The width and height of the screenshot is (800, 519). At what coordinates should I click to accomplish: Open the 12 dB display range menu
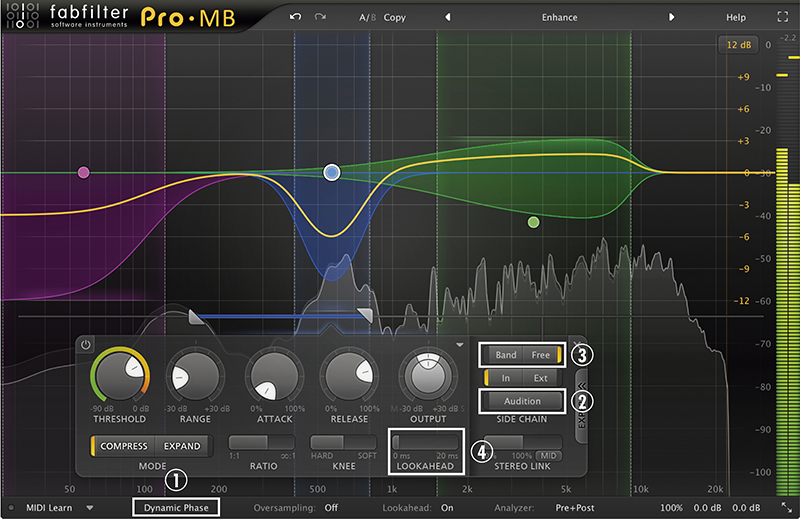[738, 45]
